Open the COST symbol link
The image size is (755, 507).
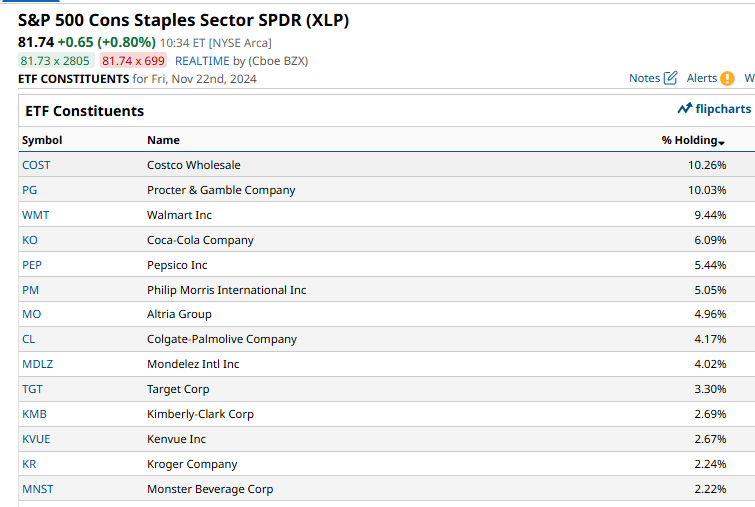click(36, 165)
